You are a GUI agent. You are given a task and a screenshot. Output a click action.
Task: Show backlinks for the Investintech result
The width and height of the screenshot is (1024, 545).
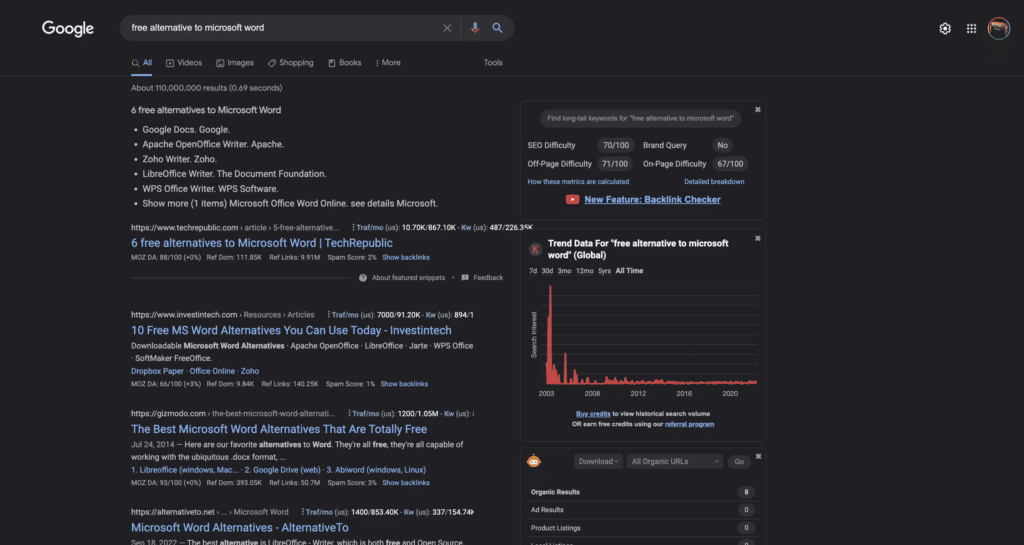[x=404, y=384]
